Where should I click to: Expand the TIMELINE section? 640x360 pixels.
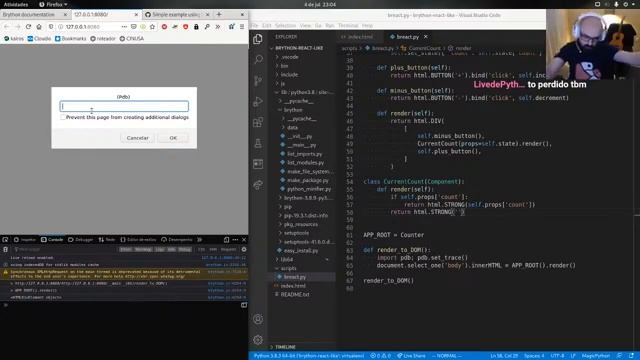tap(285, 347)
